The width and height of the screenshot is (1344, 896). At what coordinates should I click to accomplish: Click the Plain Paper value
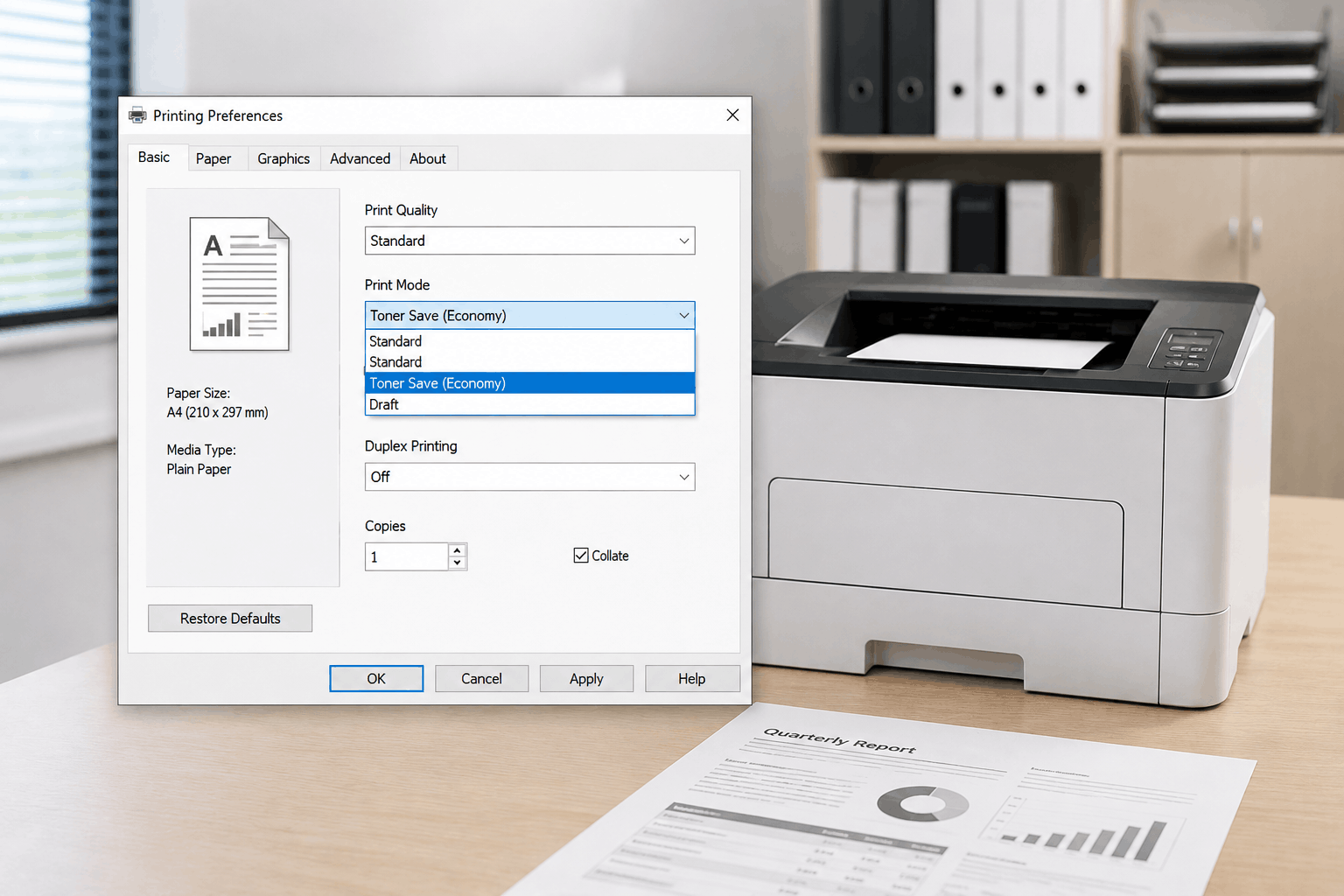coord(199,469)
